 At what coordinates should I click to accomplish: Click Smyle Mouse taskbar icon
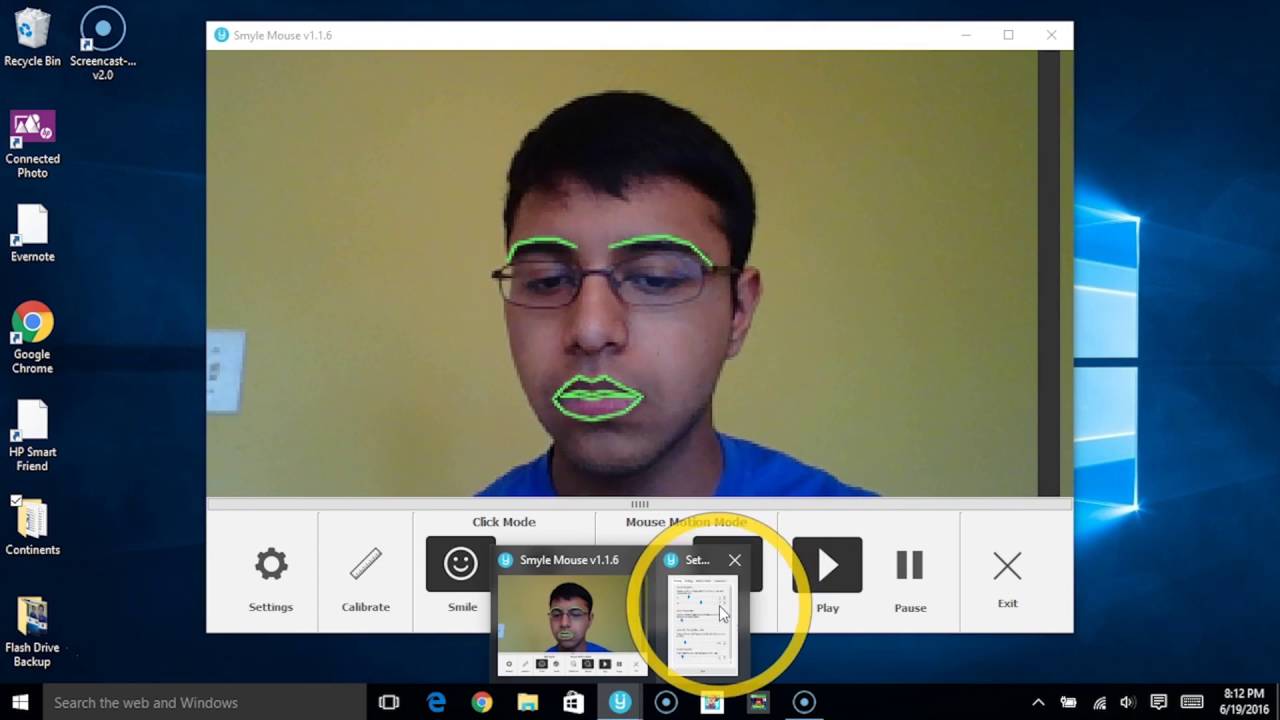pyautogui.click(x=620, y=703)
